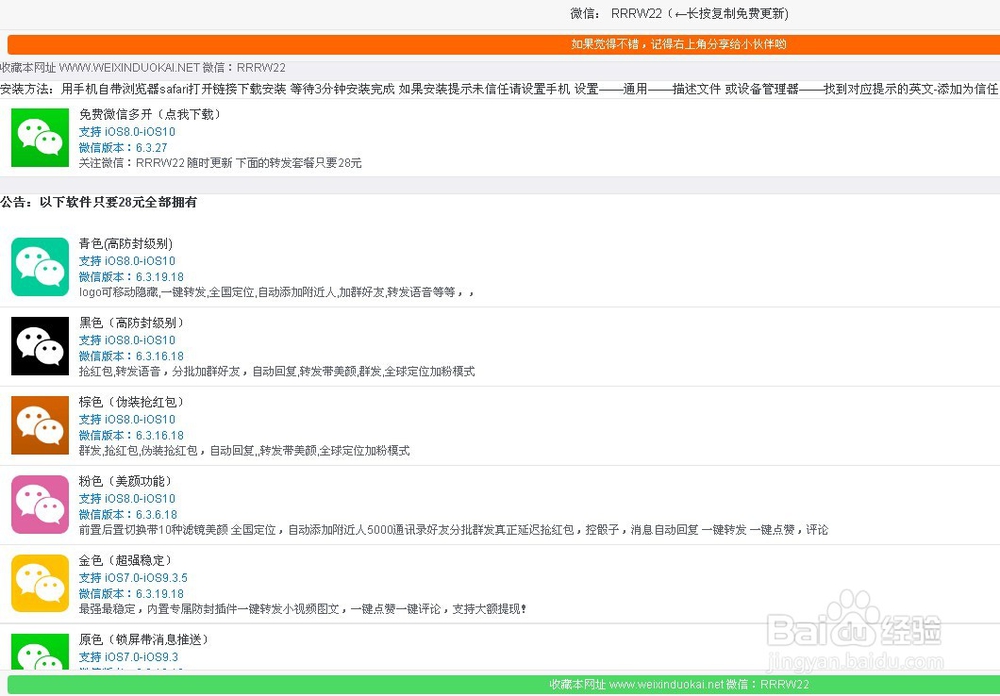The height and width of the screenshot is (696, 1000).
Task: Click 棕色 description starting with 群发,抢红包
Action: 244,450
